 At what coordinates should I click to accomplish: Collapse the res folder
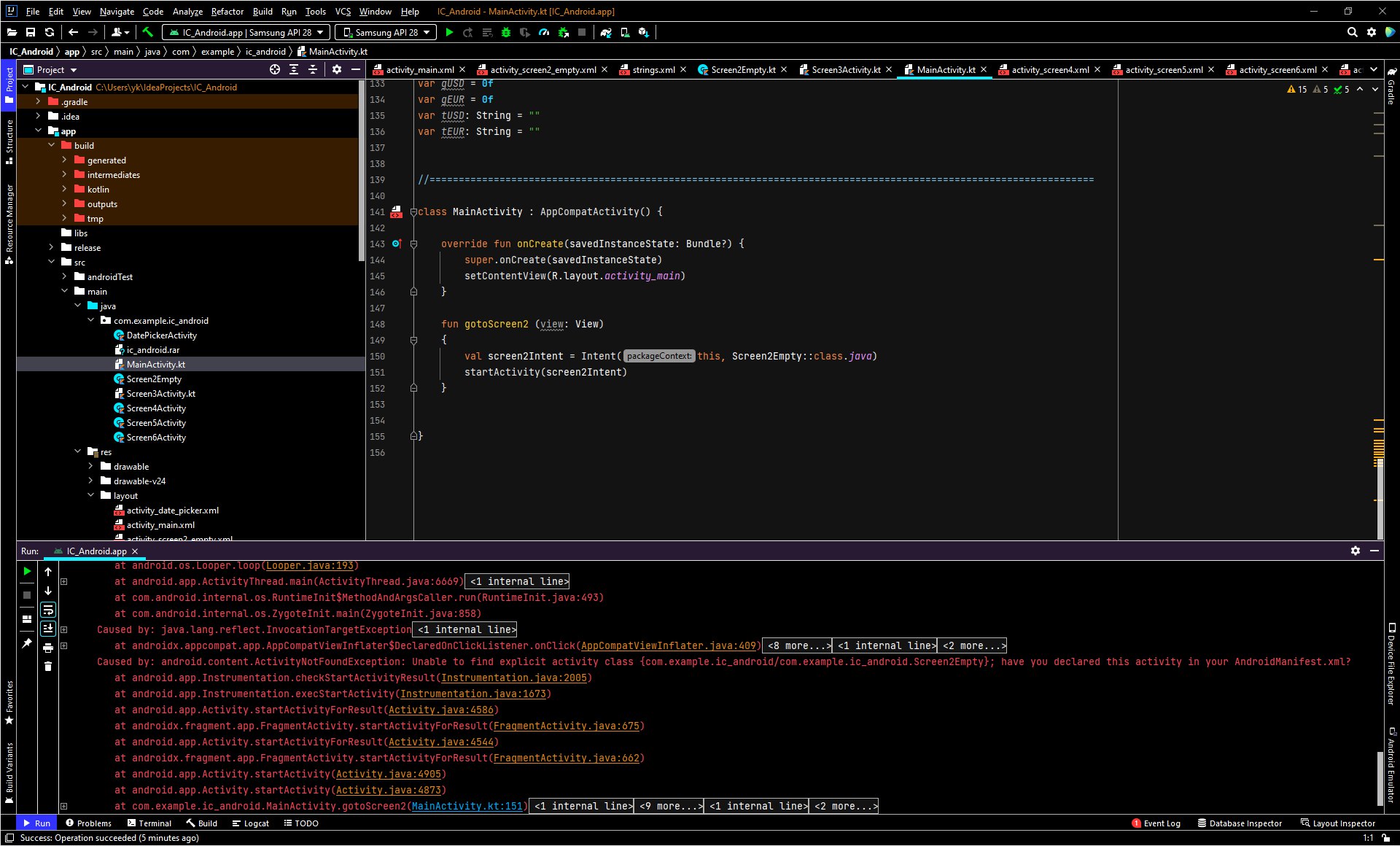pyautogui.click(x=77, y=451)
